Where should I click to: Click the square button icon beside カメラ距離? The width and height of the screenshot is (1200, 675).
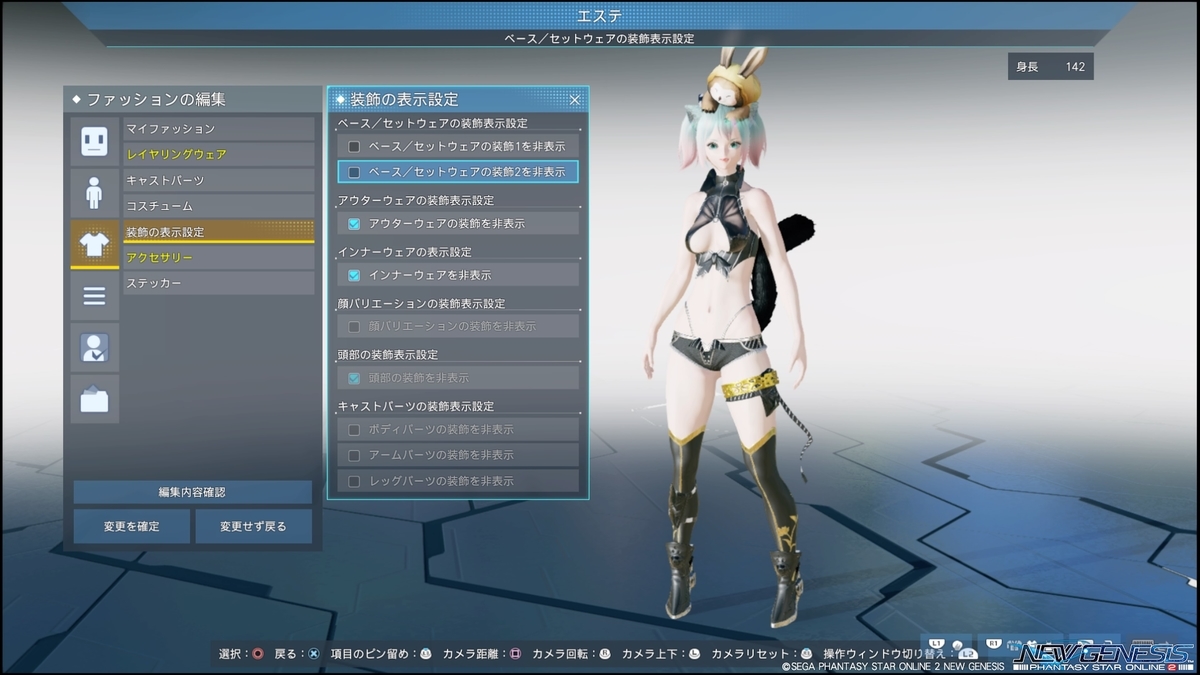(x=515, y=654)
